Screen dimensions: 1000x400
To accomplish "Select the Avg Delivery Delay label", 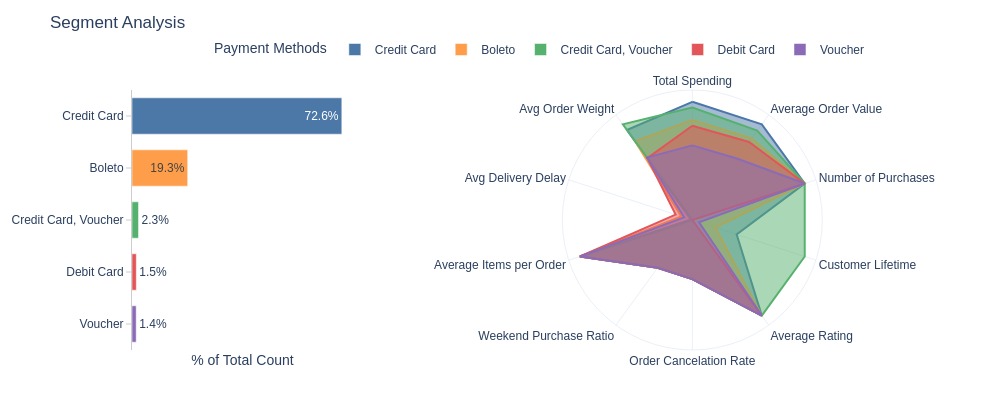I will (x=515, y=178).
